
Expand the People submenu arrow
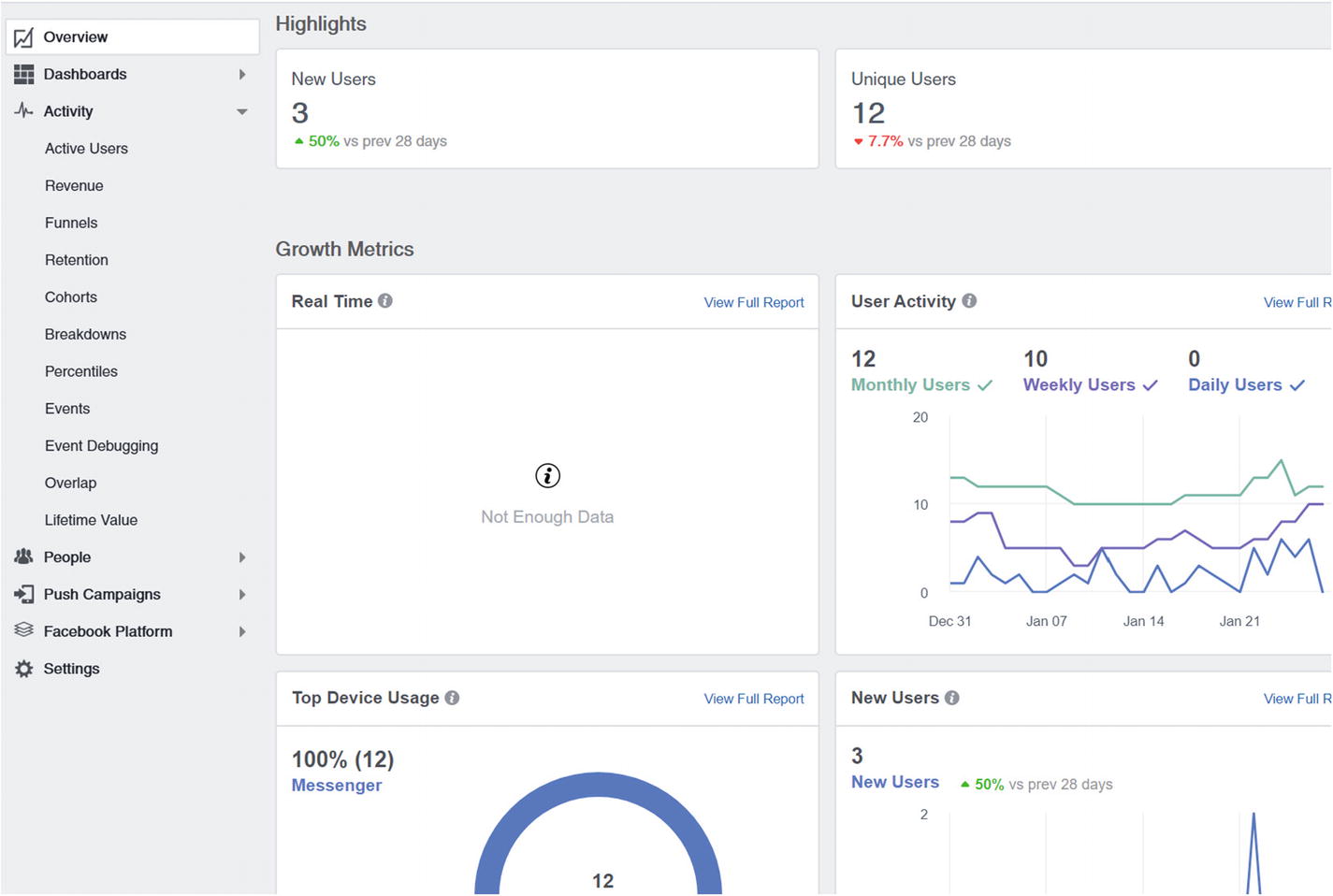pyautogui.click(x=242, y=557)
